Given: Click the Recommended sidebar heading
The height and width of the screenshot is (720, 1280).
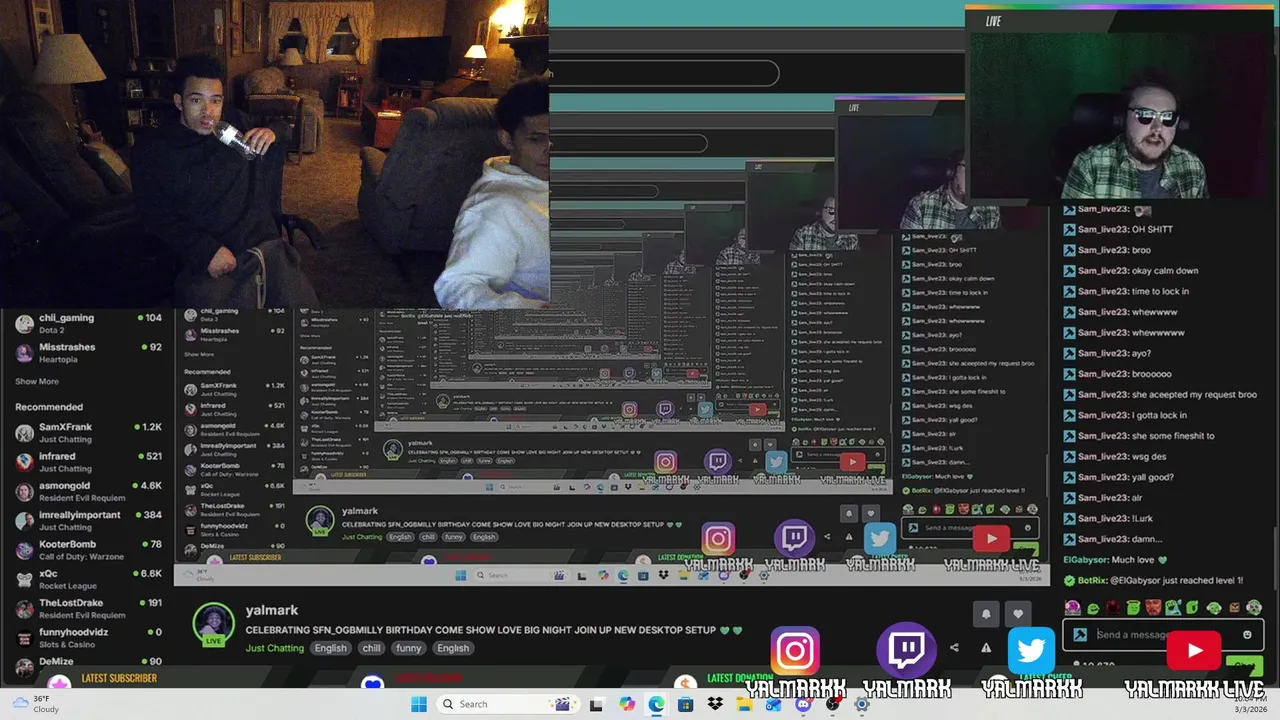Looking at the screenshot, I should (49, 407).
